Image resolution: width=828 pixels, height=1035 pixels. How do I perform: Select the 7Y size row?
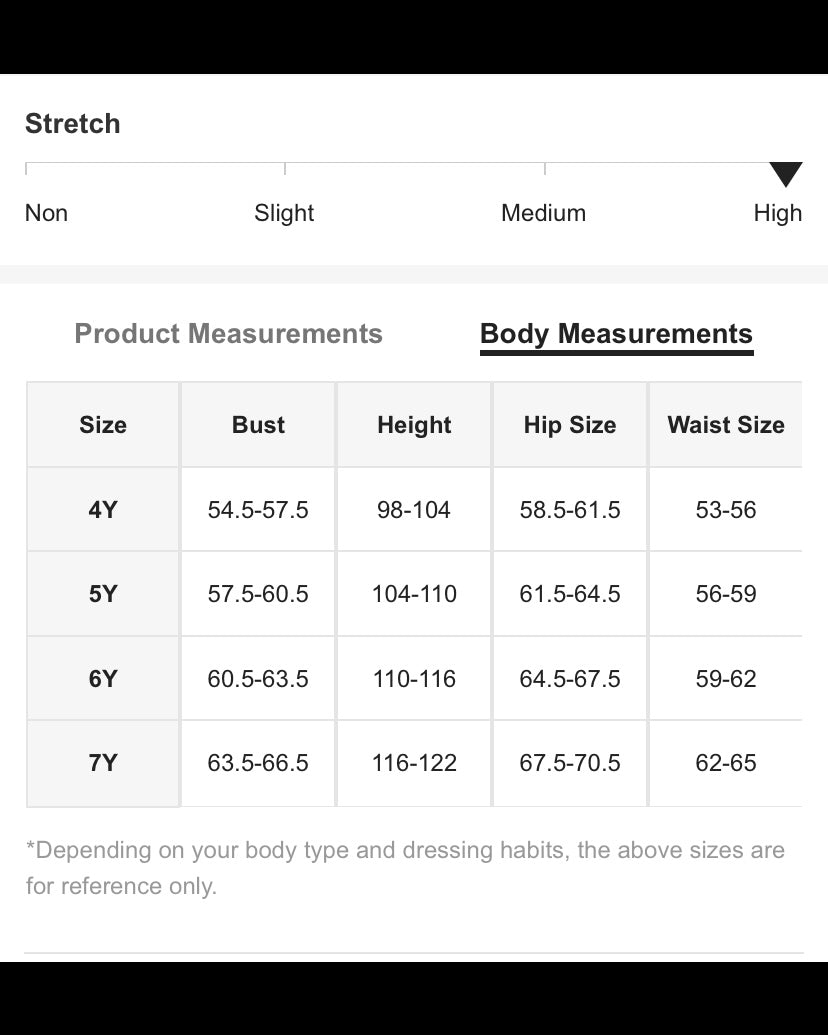[x=102, y=763]
